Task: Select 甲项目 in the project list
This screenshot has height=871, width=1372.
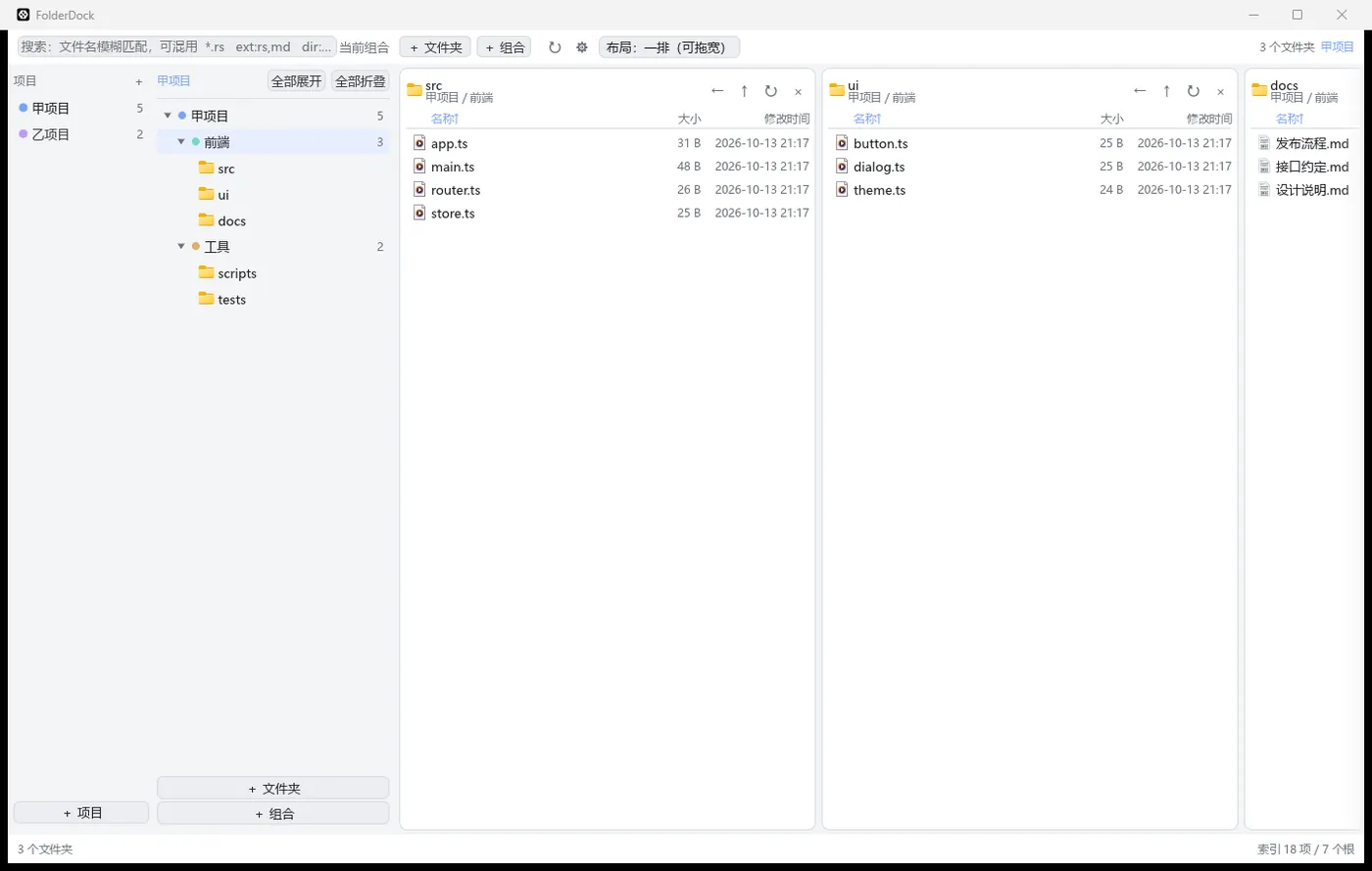Action: [80, 109]
